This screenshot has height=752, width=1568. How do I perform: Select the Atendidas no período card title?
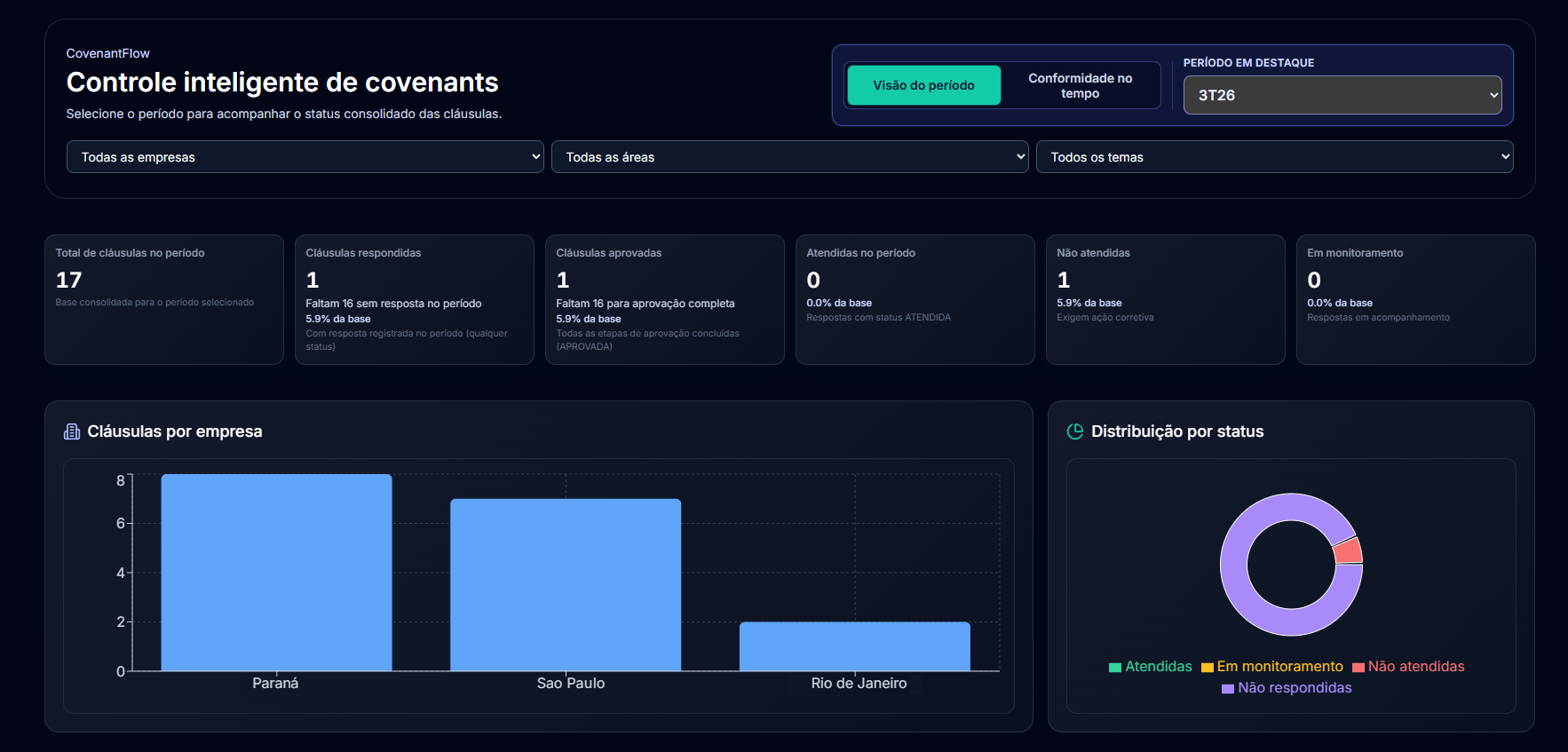[x=860, y=253]
